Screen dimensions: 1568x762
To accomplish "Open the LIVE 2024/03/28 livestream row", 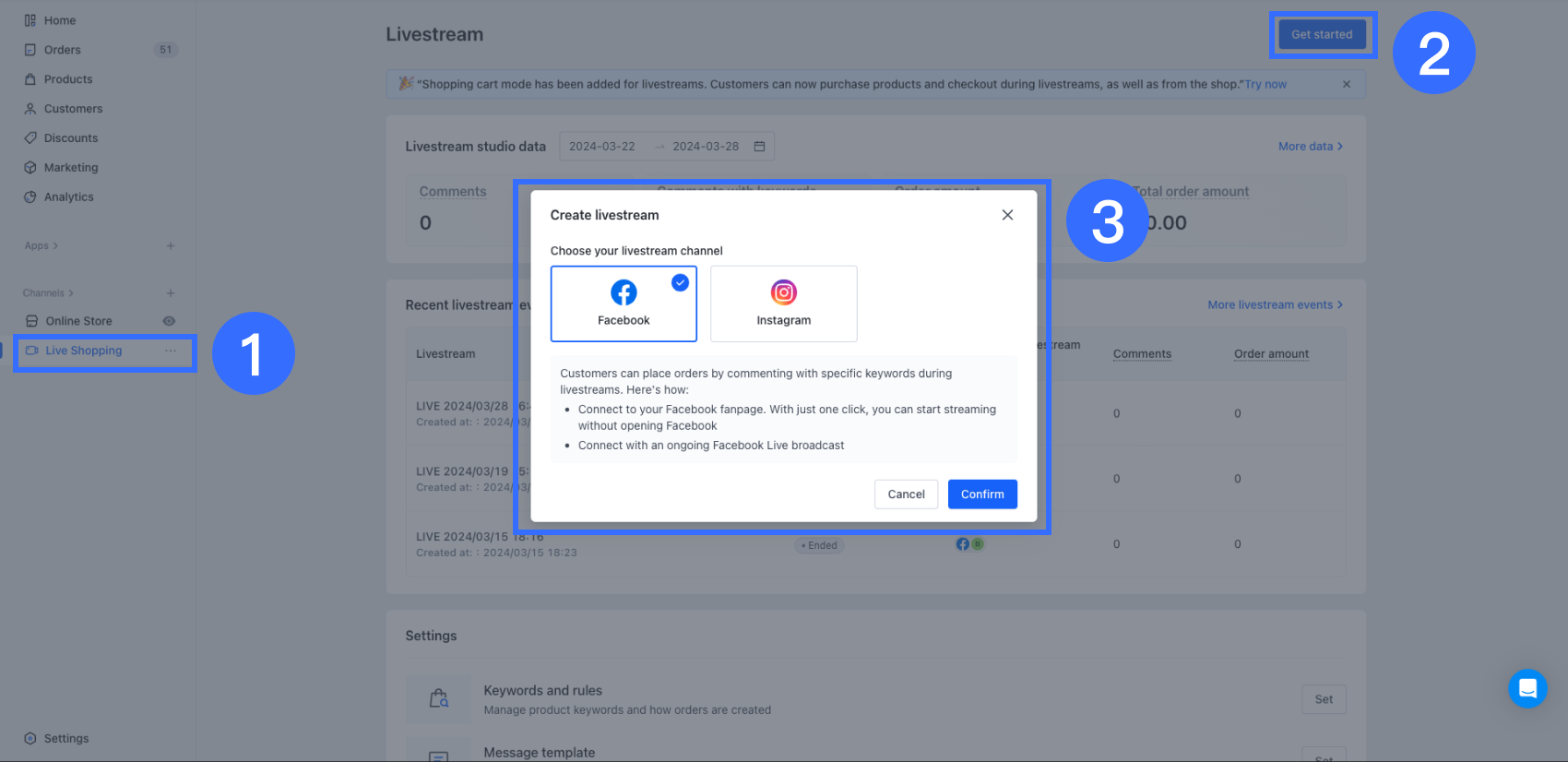I will coord(875,413).
